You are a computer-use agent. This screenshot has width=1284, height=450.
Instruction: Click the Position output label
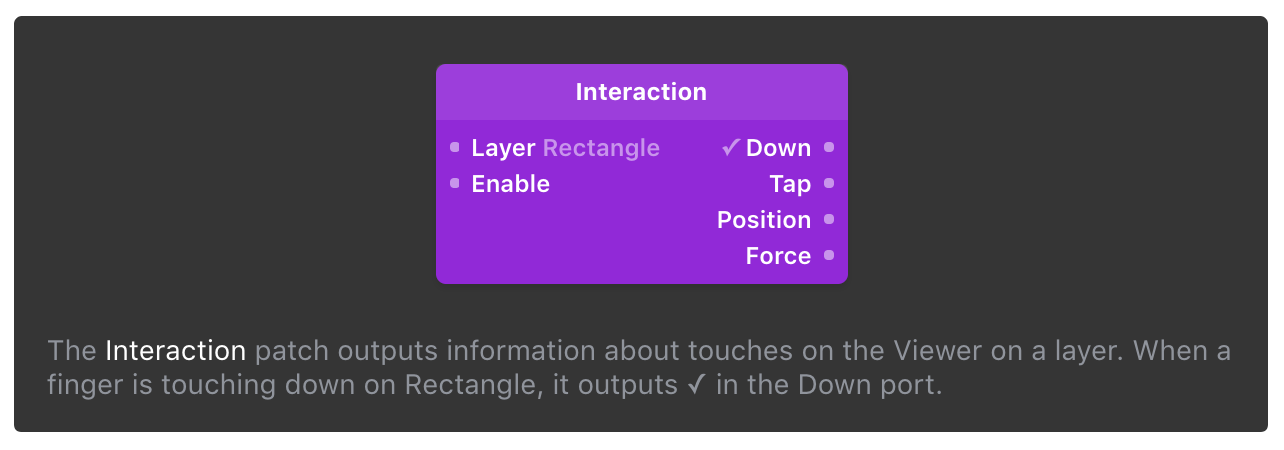[764, 220]
